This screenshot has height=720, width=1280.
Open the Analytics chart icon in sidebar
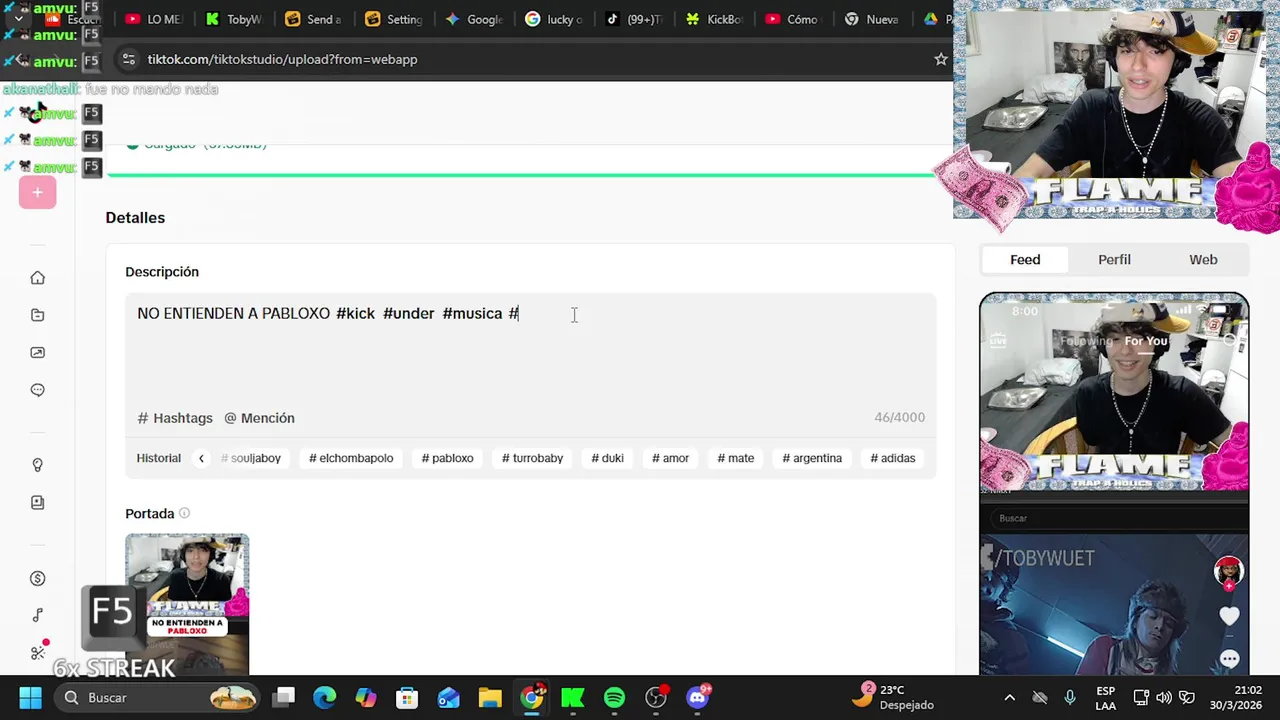[37, 352]
